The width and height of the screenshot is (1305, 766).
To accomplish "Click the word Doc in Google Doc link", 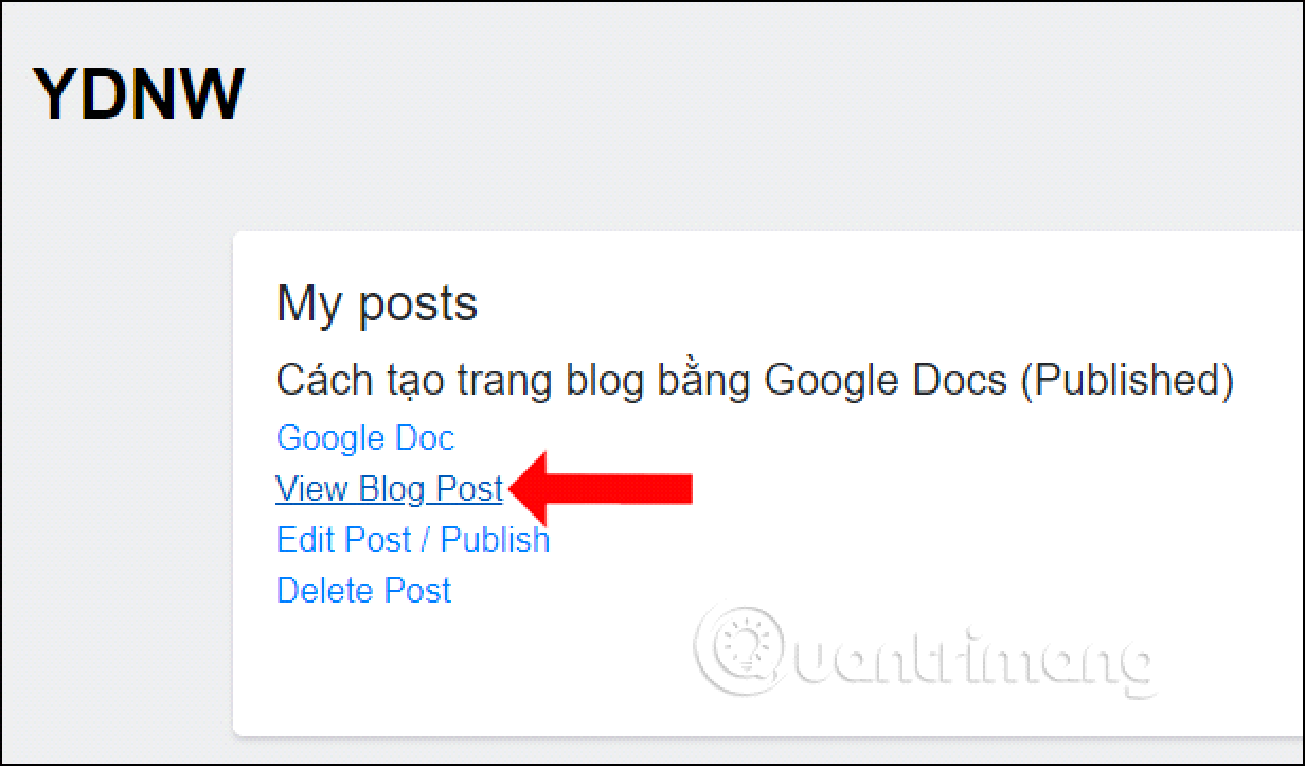I will tap(424, 438).
